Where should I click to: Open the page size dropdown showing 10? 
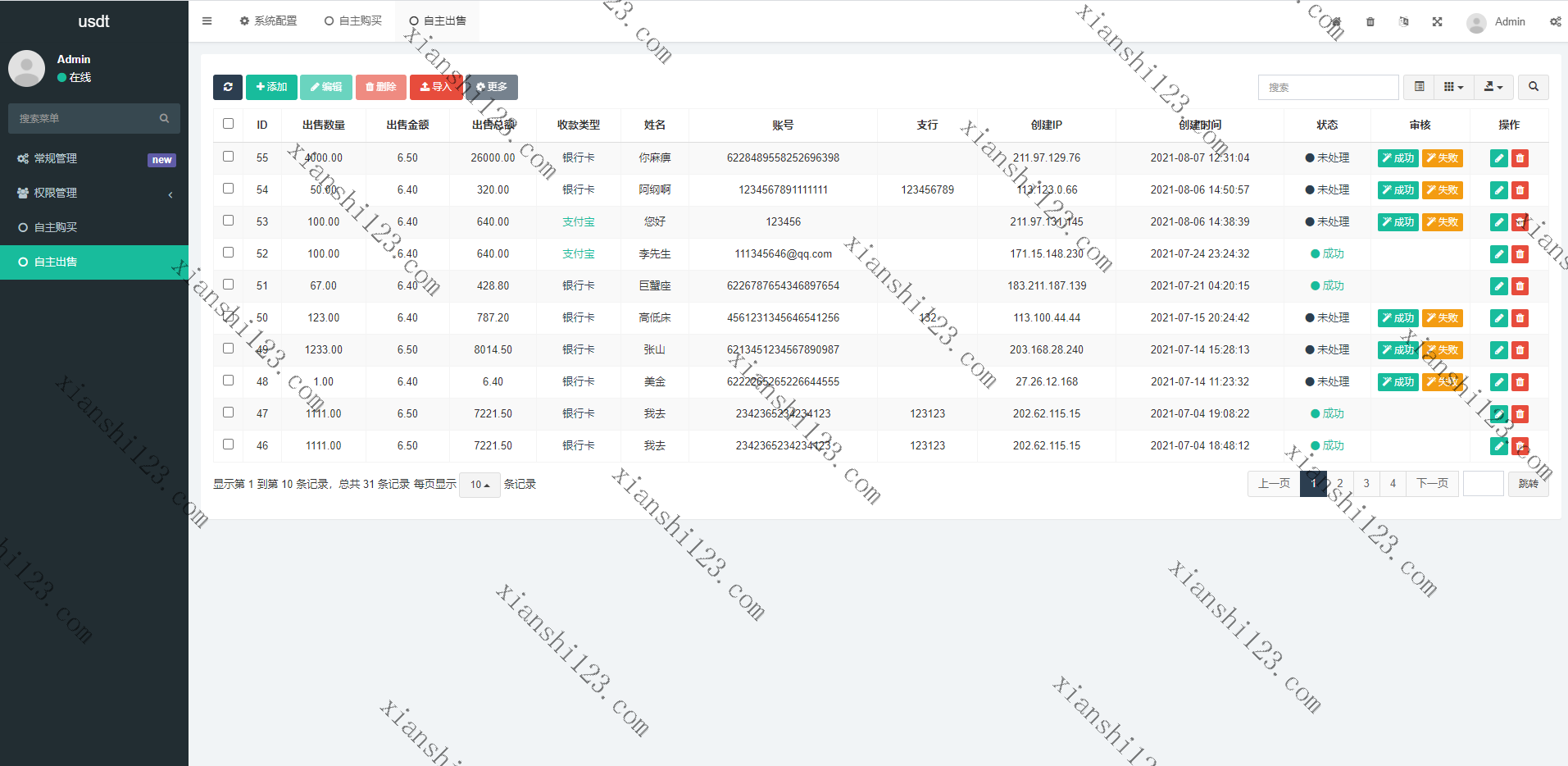(x=479, y=485)
